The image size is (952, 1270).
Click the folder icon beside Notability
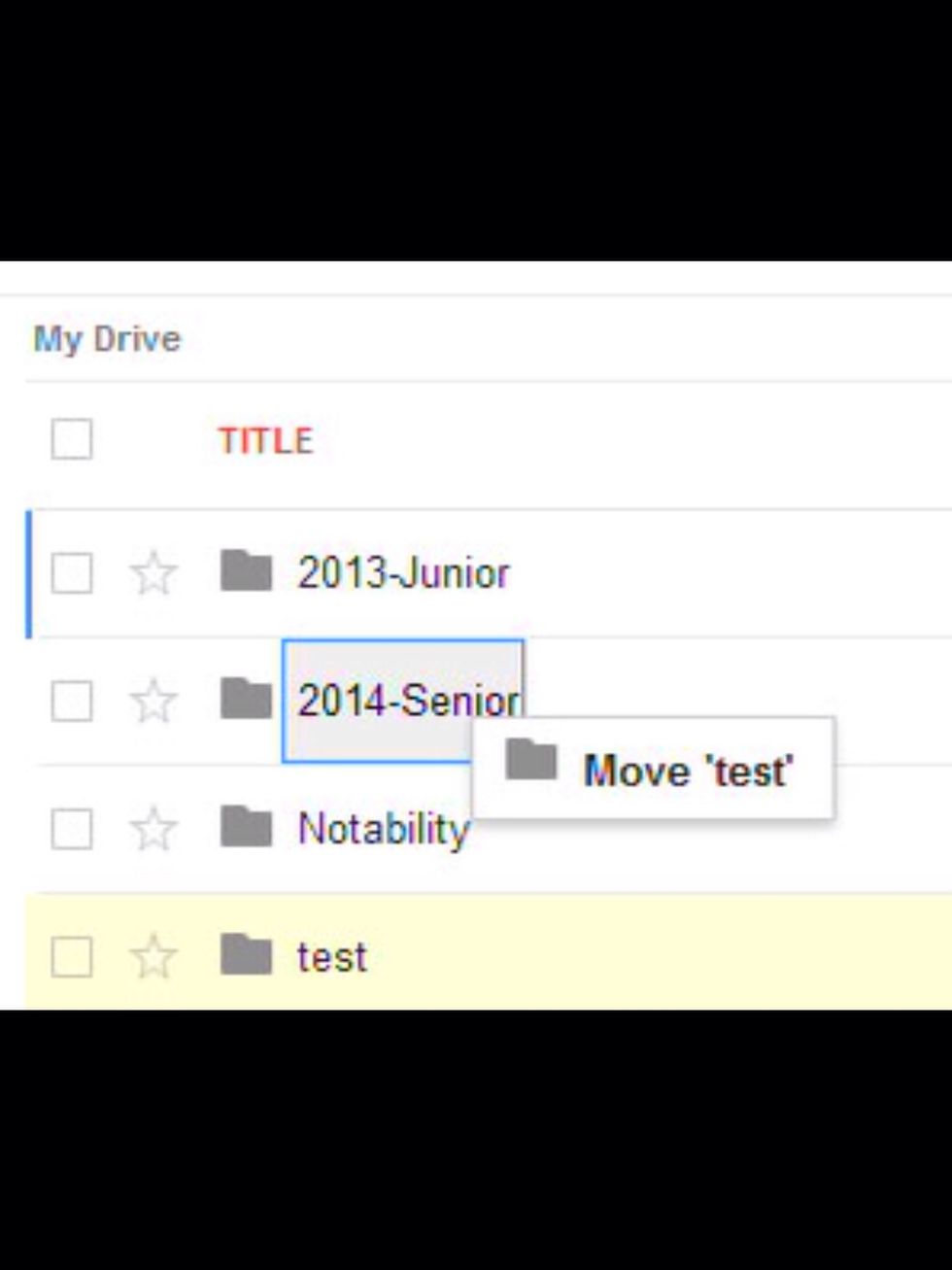click(245, 829)
